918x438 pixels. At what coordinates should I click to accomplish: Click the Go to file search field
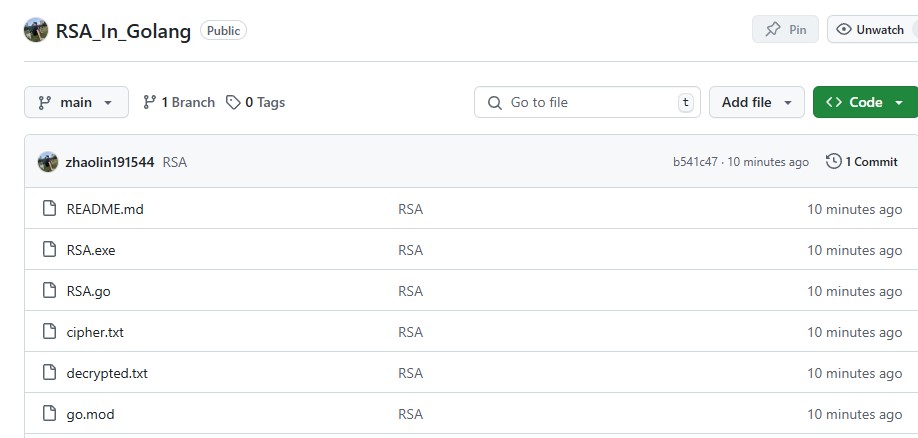[588, 102]
